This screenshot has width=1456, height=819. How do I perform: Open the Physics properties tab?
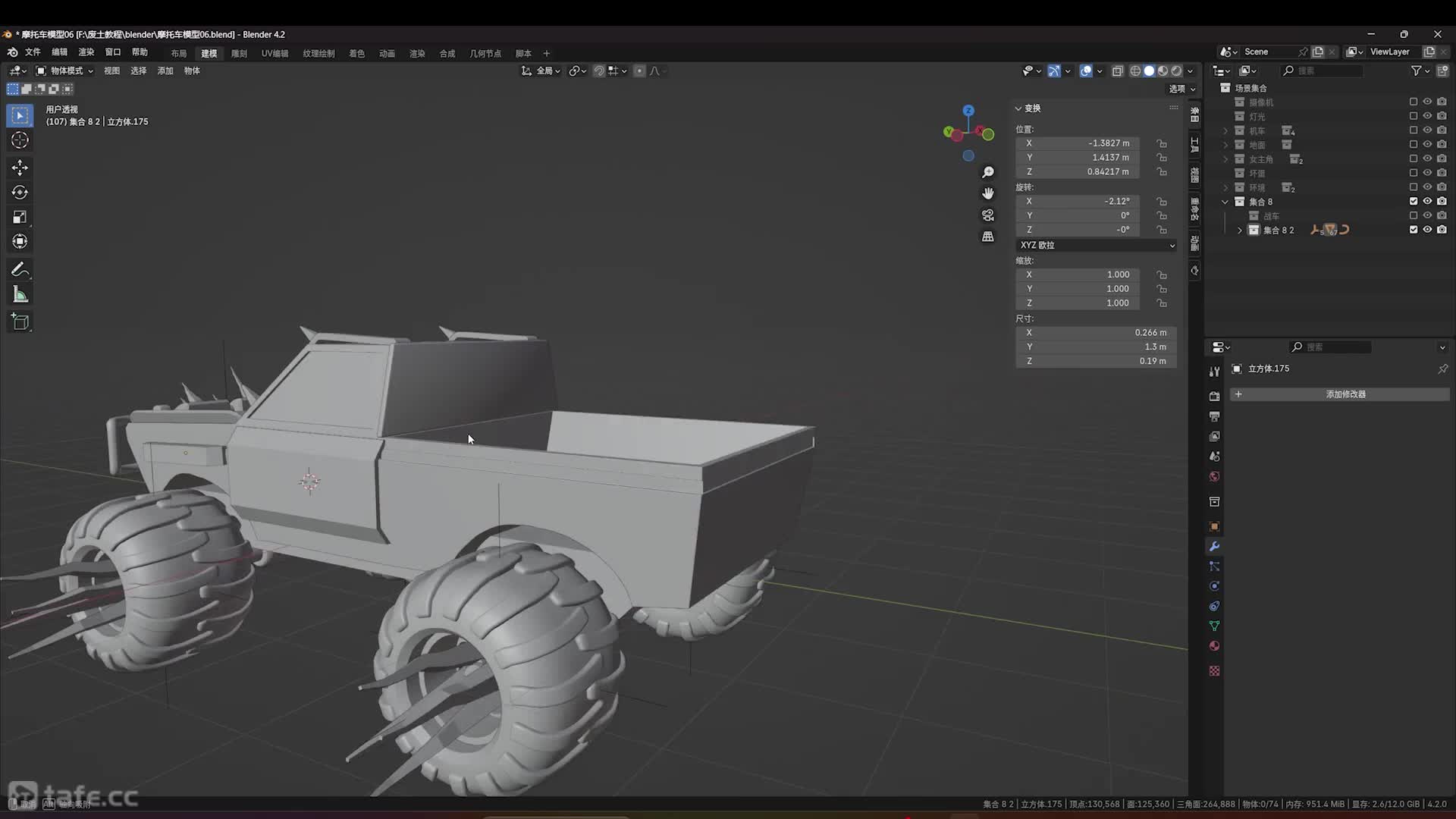point(1214,586)
